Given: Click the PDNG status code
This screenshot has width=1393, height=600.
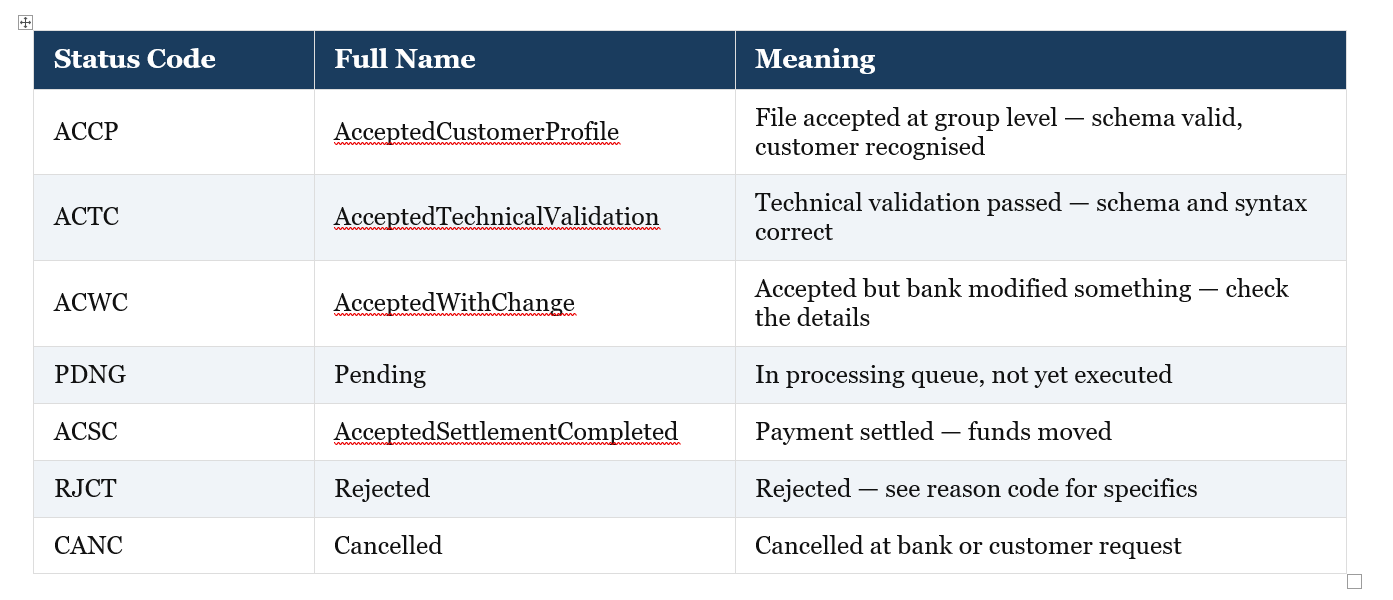Looking at the screenshot, I should coord(88,375).
